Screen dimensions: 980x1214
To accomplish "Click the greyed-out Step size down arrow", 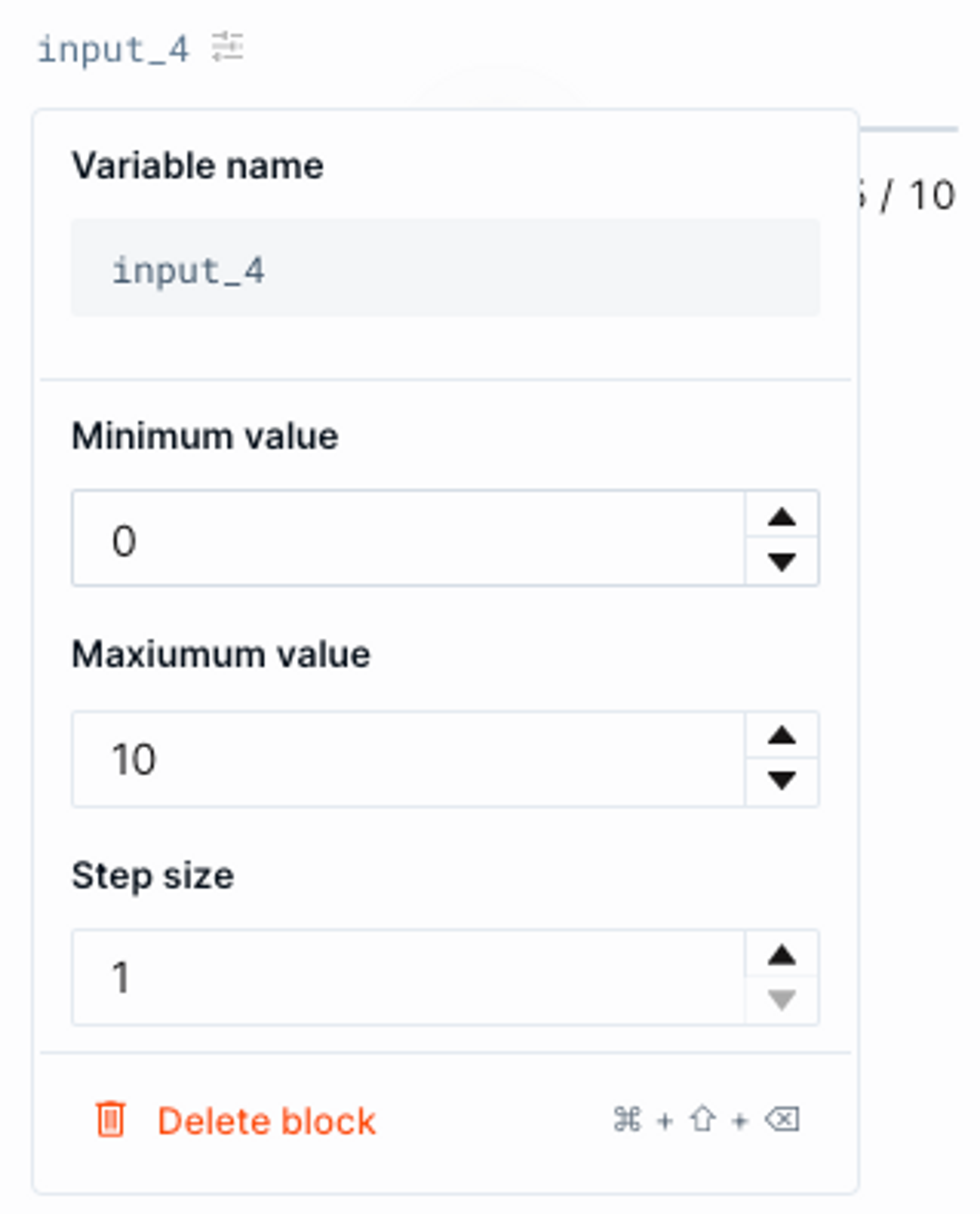I will point(782,1000).
